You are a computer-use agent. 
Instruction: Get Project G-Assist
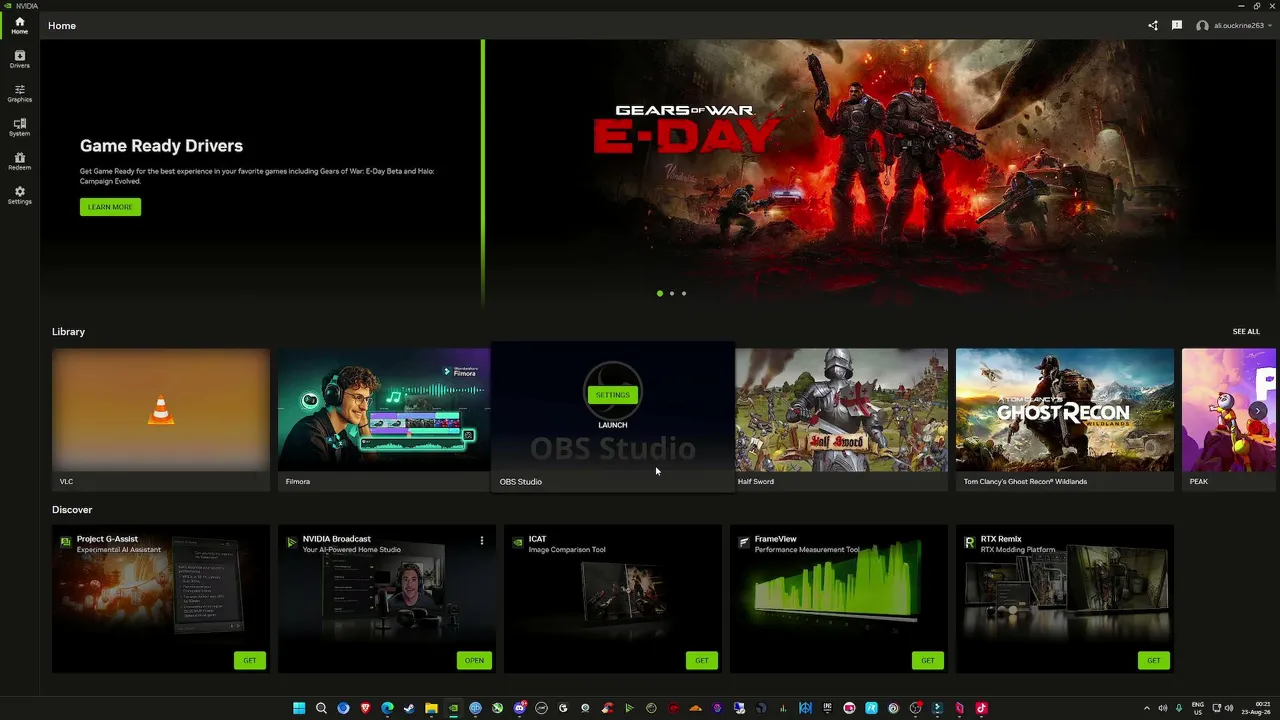(x=250, y=660)
